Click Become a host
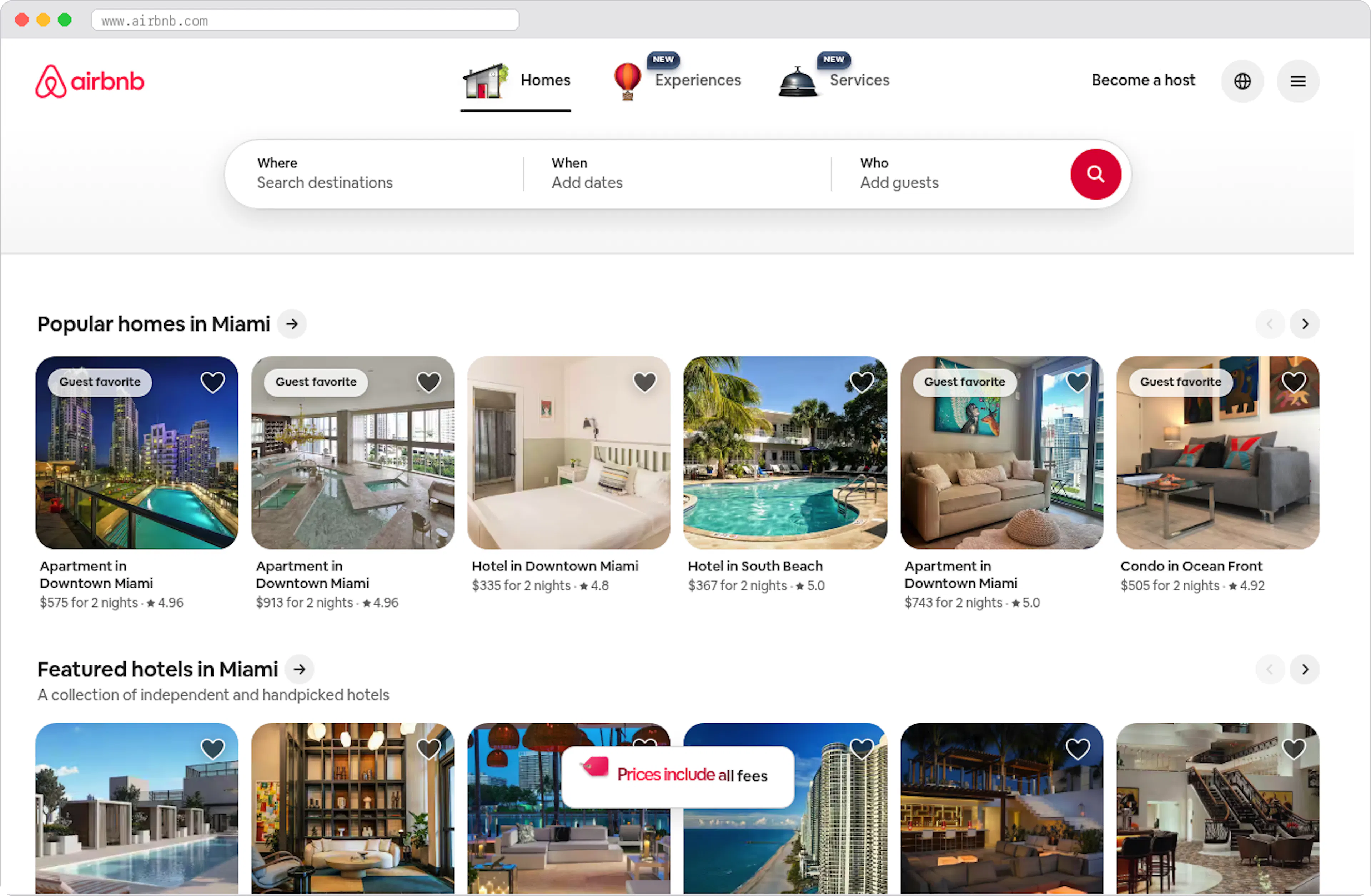 click(1143, 81)
